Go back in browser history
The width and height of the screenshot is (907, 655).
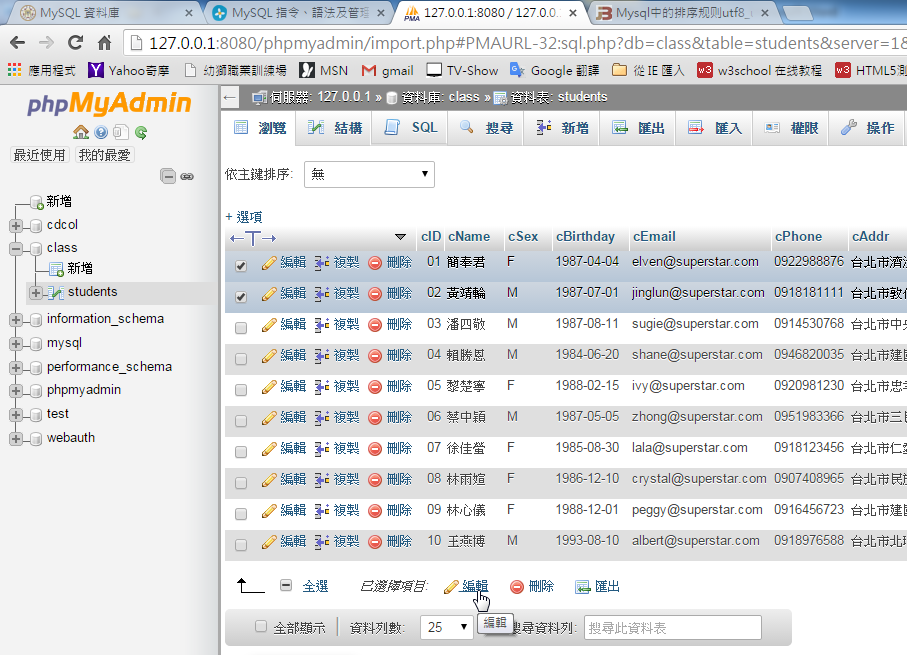18,42
